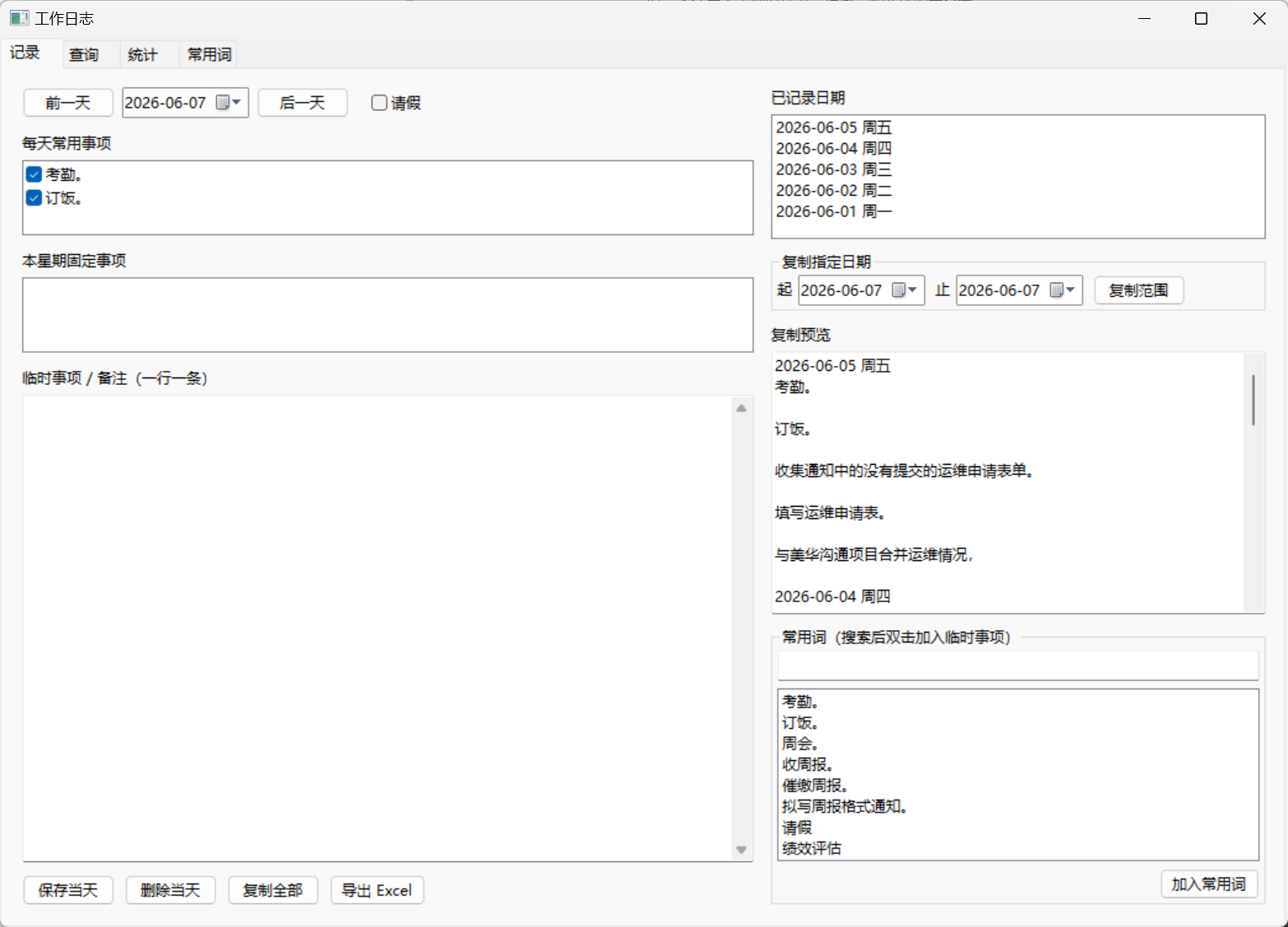Open the 止 end date calendar dropdown
The height and width of the screenshot is (927, 1288).
pos(1063,290)
